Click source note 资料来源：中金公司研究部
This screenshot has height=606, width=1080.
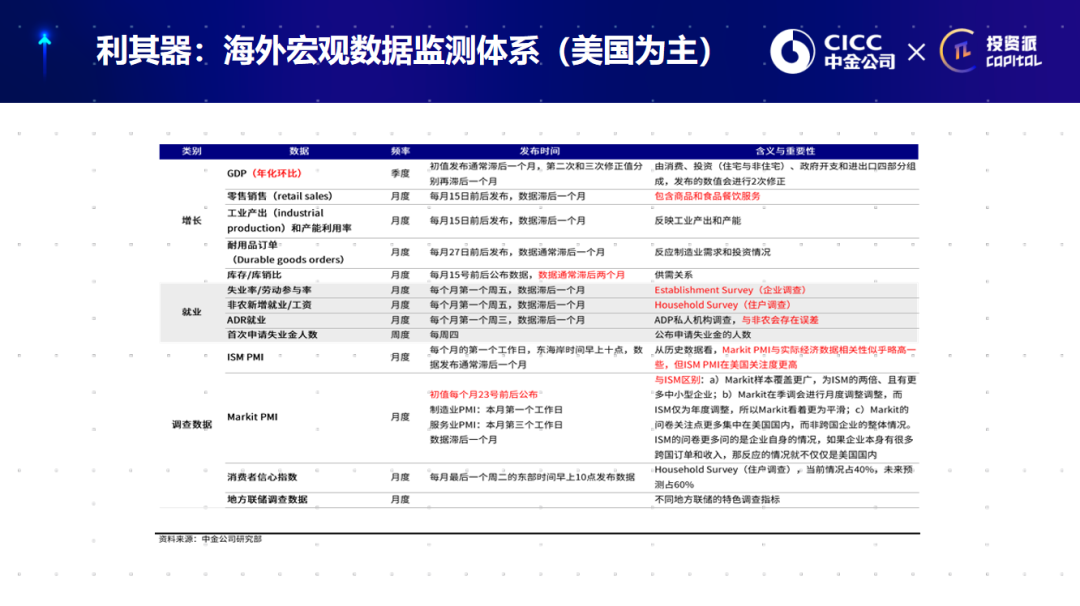[x=210, y=539]
